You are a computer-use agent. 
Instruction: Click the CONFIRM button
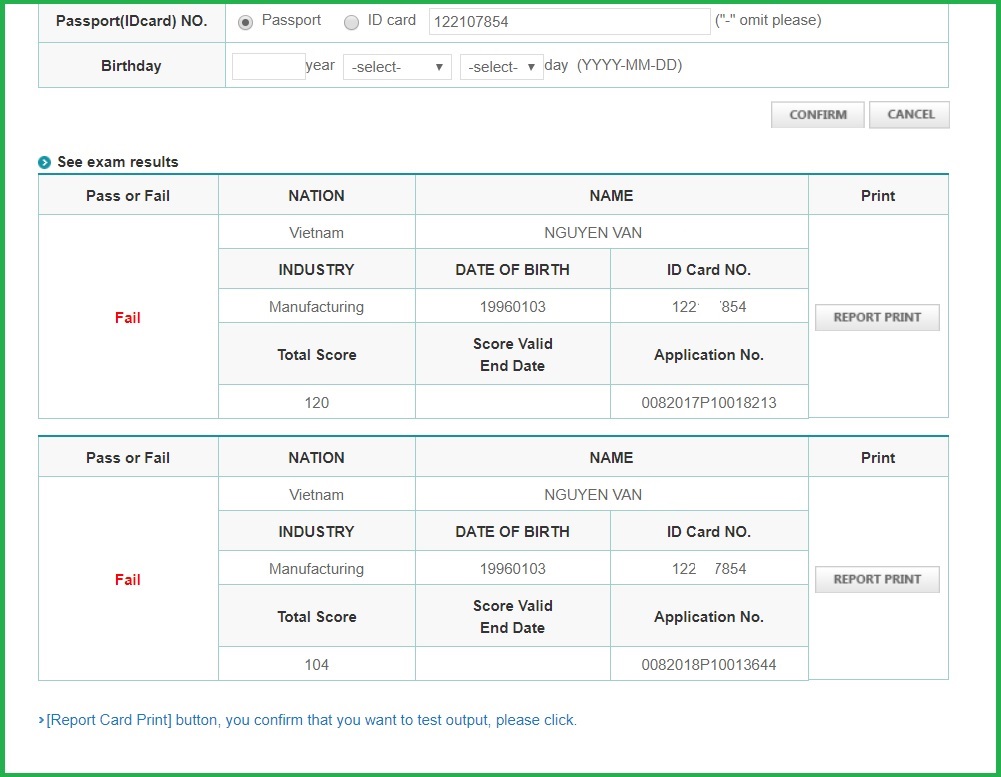click(x=818, y=115)
